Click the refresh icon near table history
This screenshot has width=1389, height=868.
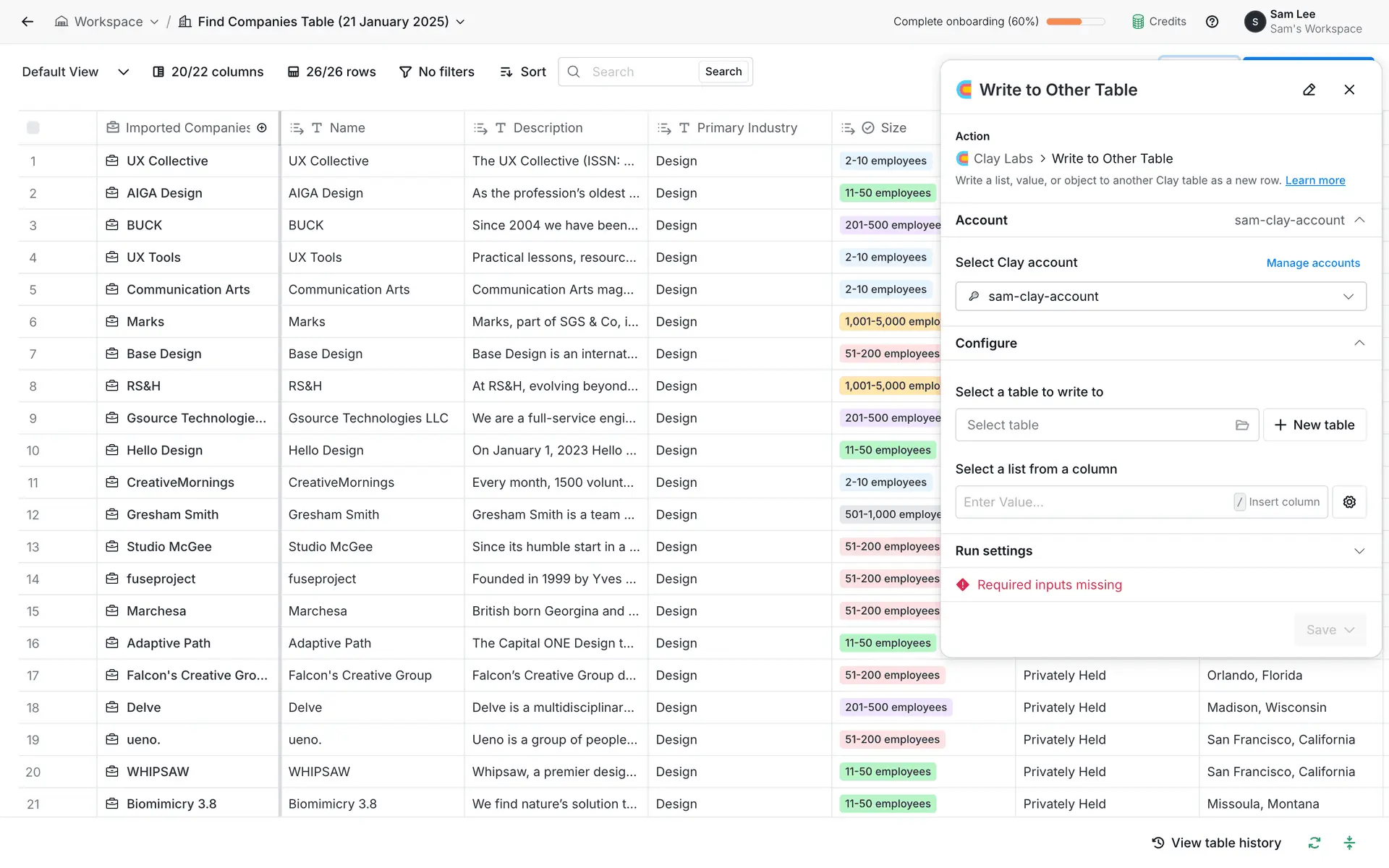tap(1314, 843)
